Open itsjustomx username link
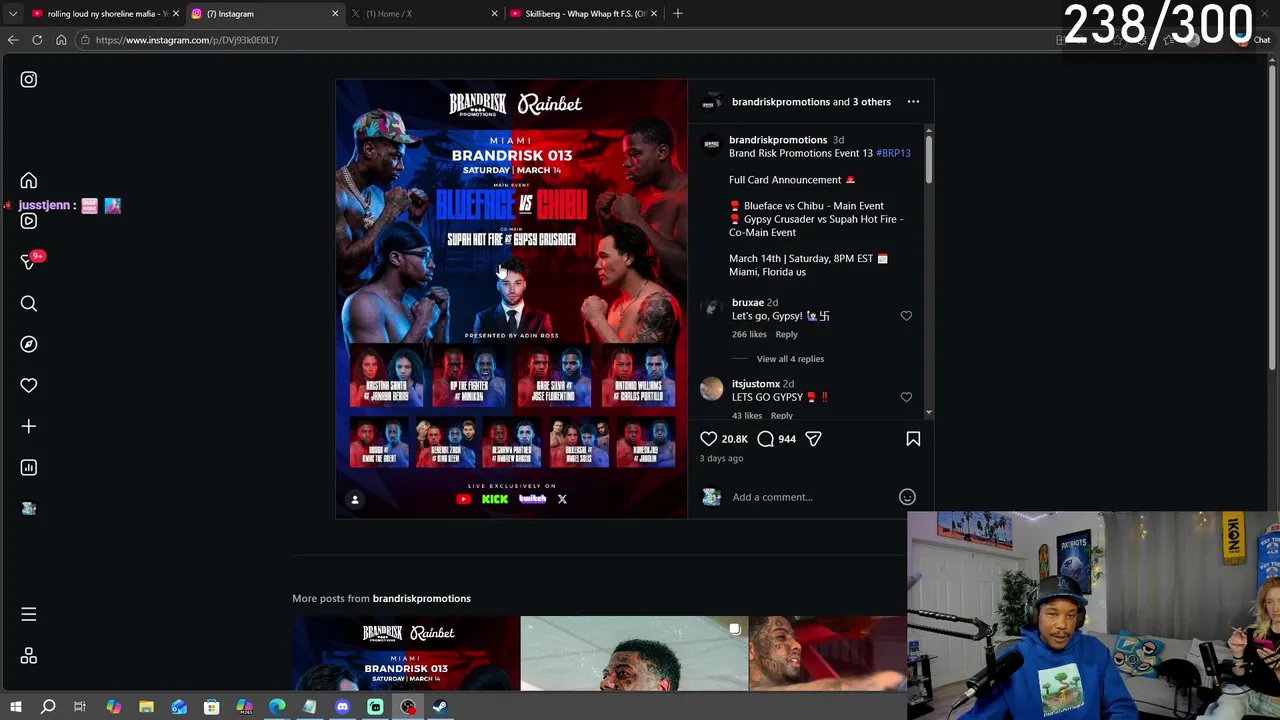 pos(755,383)
